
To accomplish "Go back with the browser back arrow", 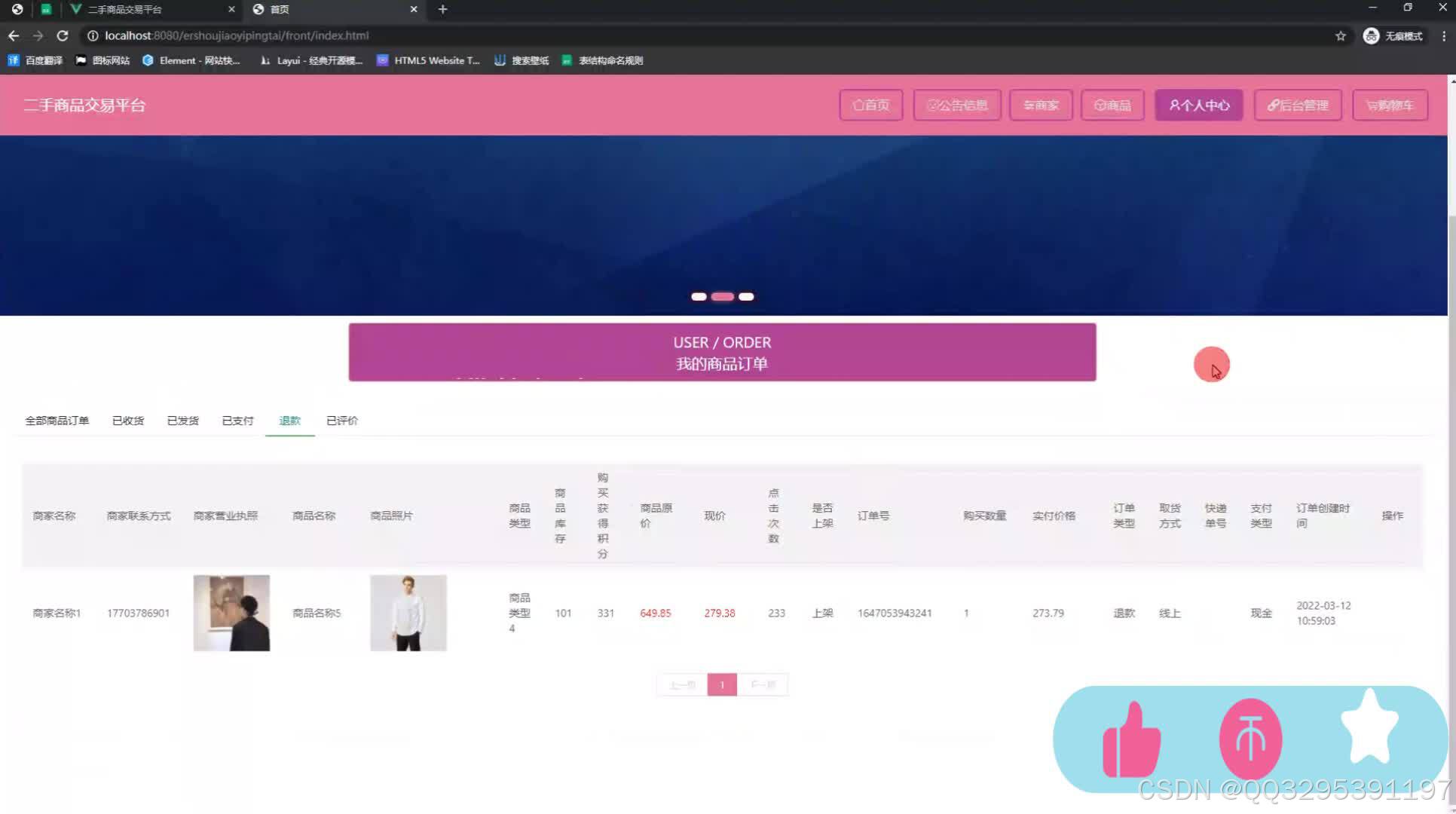I will [14, 35].
